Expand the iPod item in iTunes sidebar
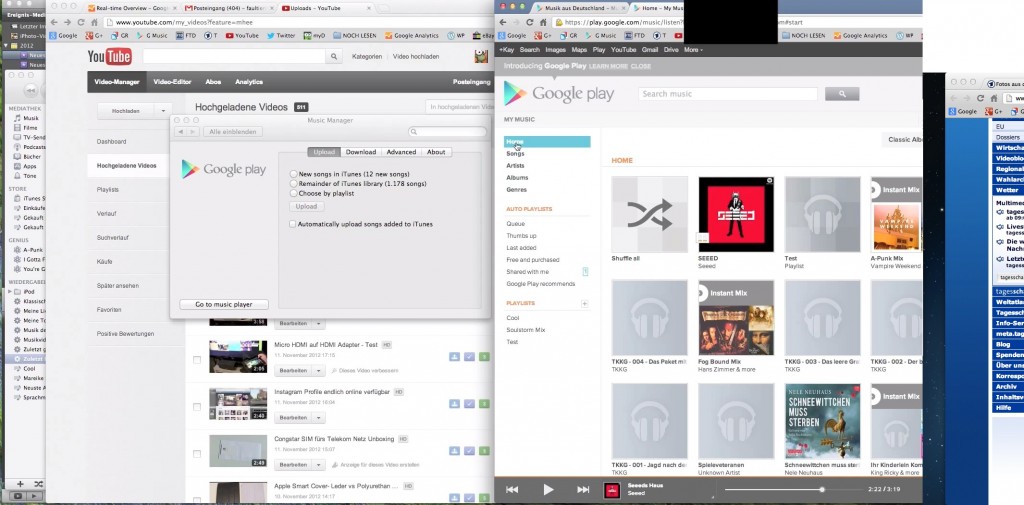The width and height of the screenshot is (1024, 505). coord(10,291)
